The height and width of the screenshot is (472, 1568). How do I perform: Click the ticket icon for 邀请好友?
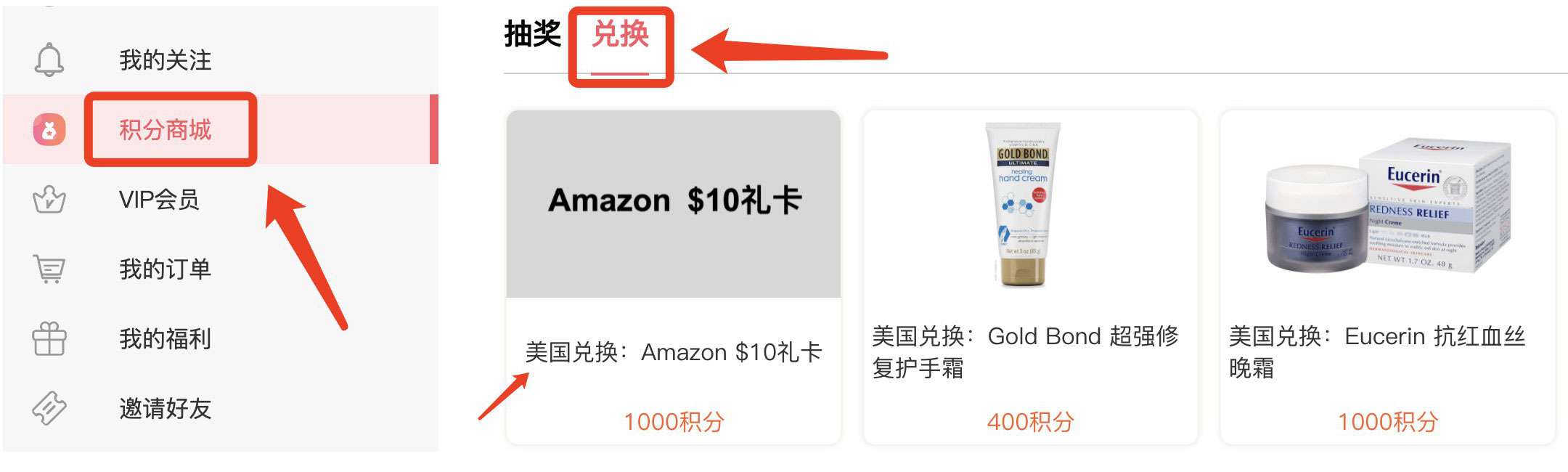click(x=49, y=408)
